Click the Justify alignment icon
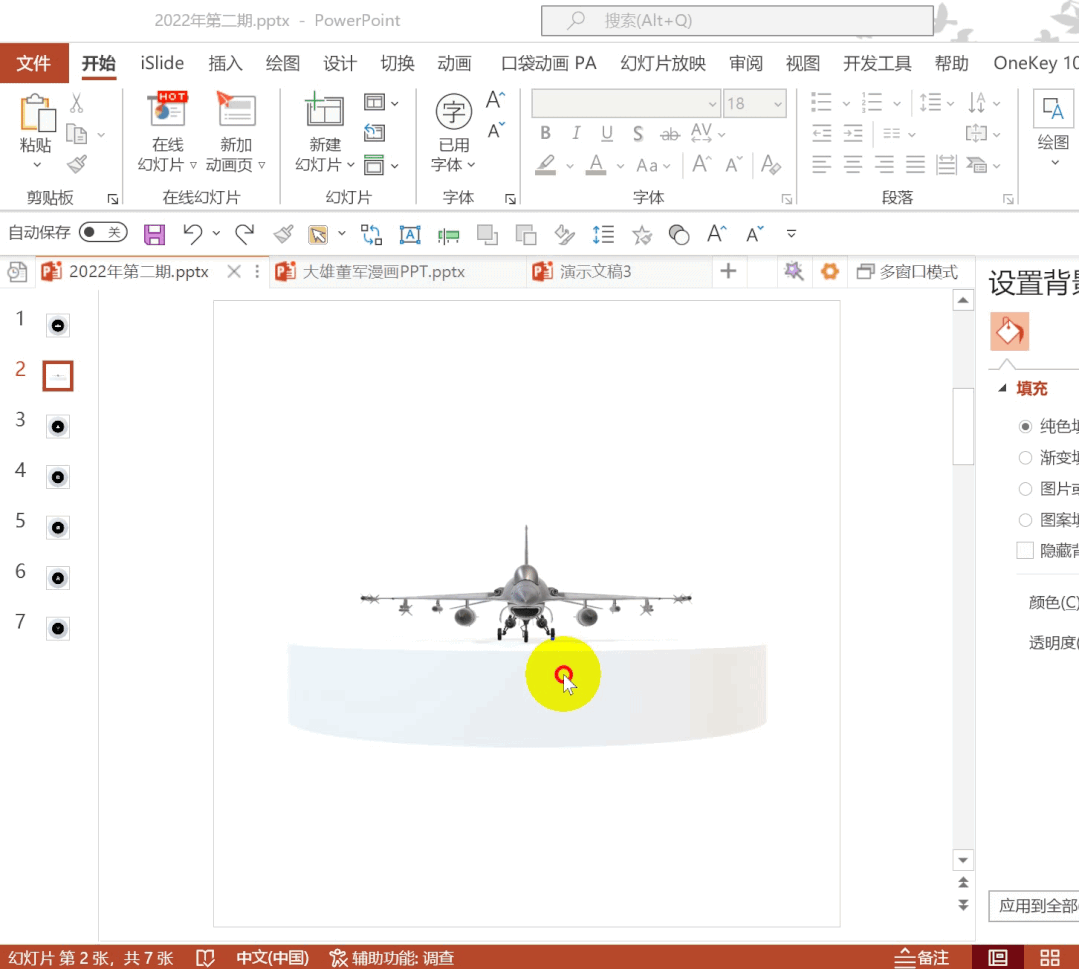The image size is (1079, 969). click(915, 164)
